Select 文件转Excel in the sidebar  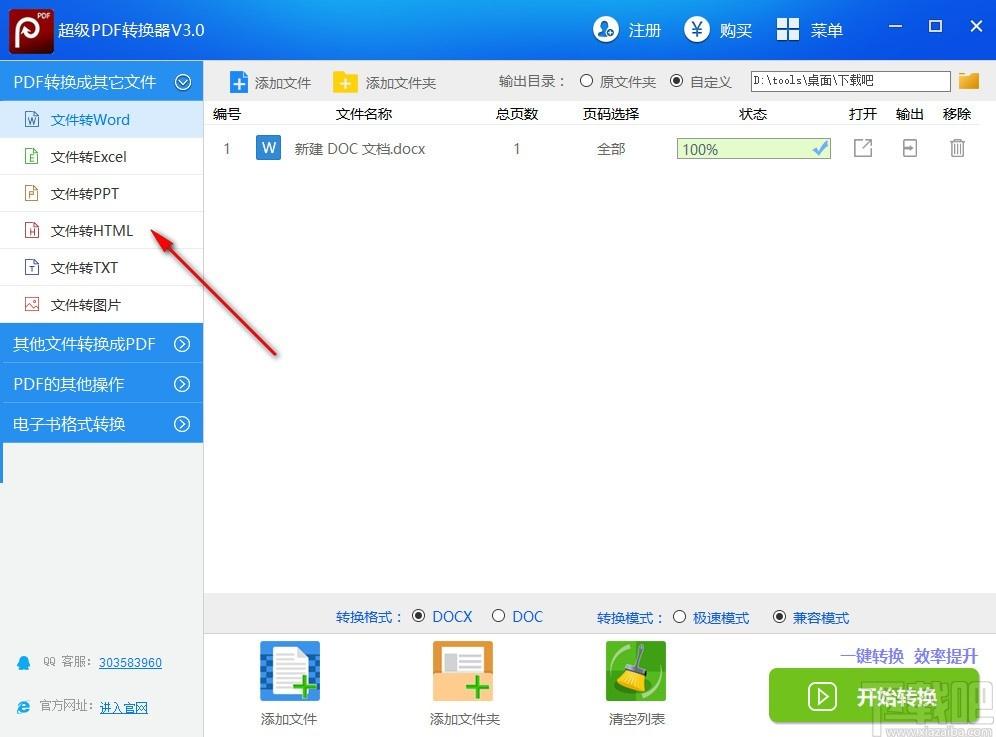point(102,156)
